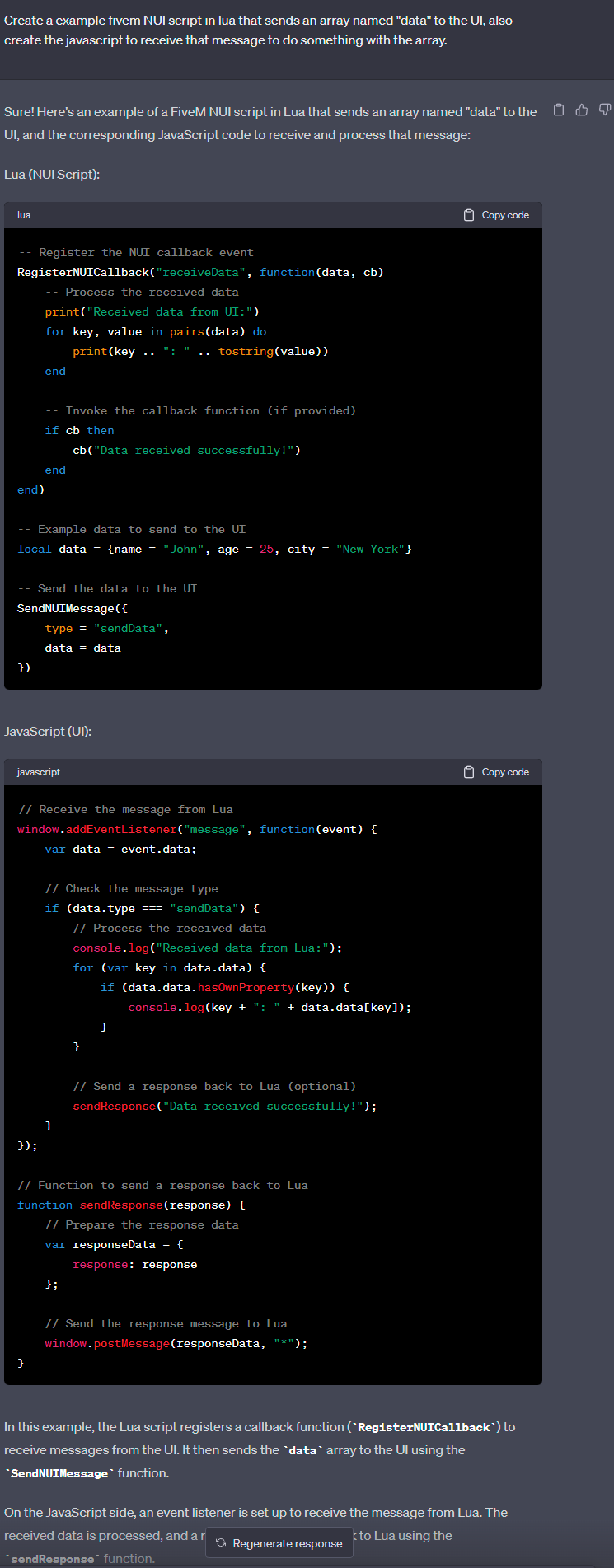Copy the whole response with the clipboard icon

coord(559,110)
